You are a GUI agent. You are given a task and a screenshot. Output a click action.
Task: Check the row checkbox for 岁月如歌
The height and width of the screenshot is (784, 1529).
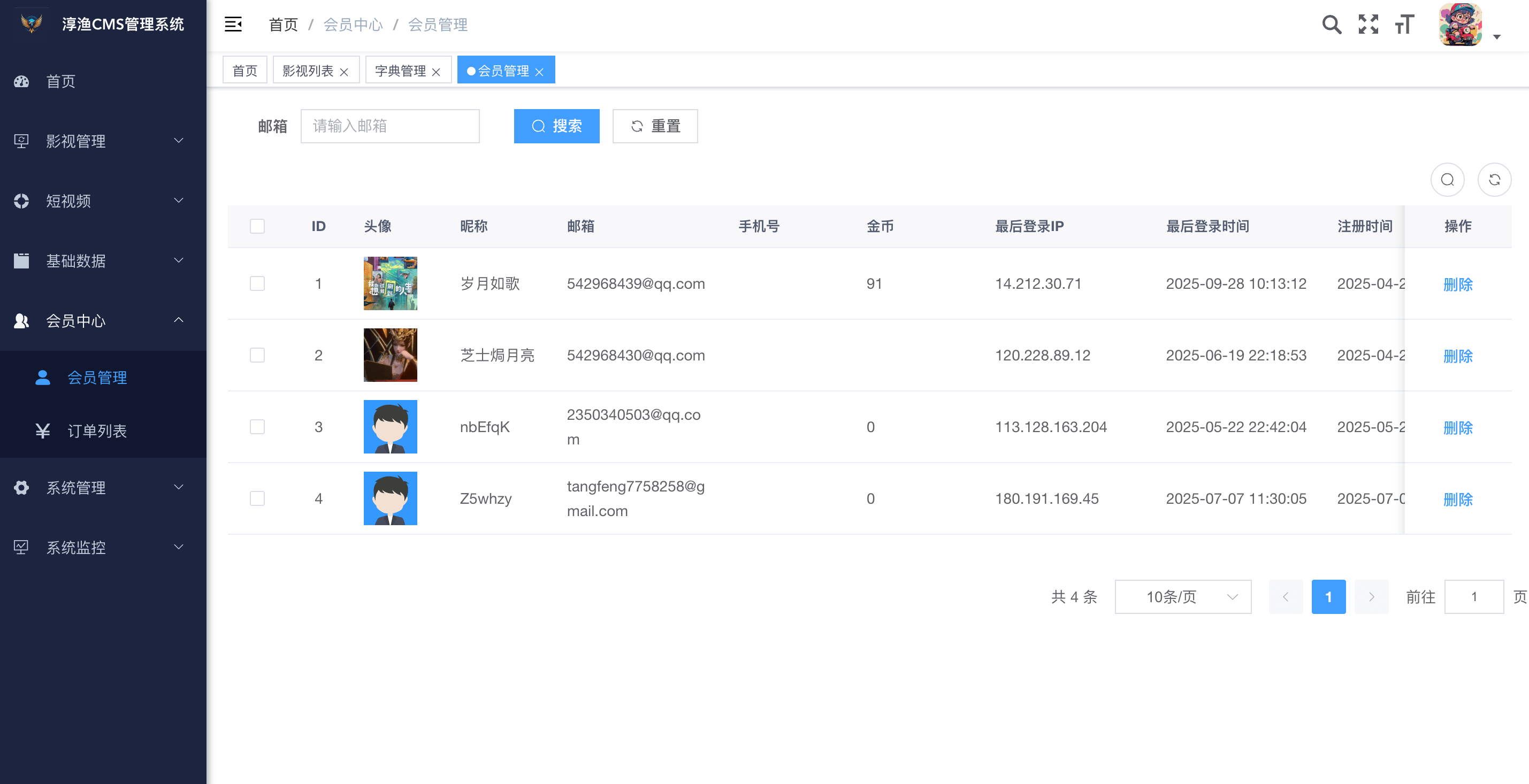[257, 283]
